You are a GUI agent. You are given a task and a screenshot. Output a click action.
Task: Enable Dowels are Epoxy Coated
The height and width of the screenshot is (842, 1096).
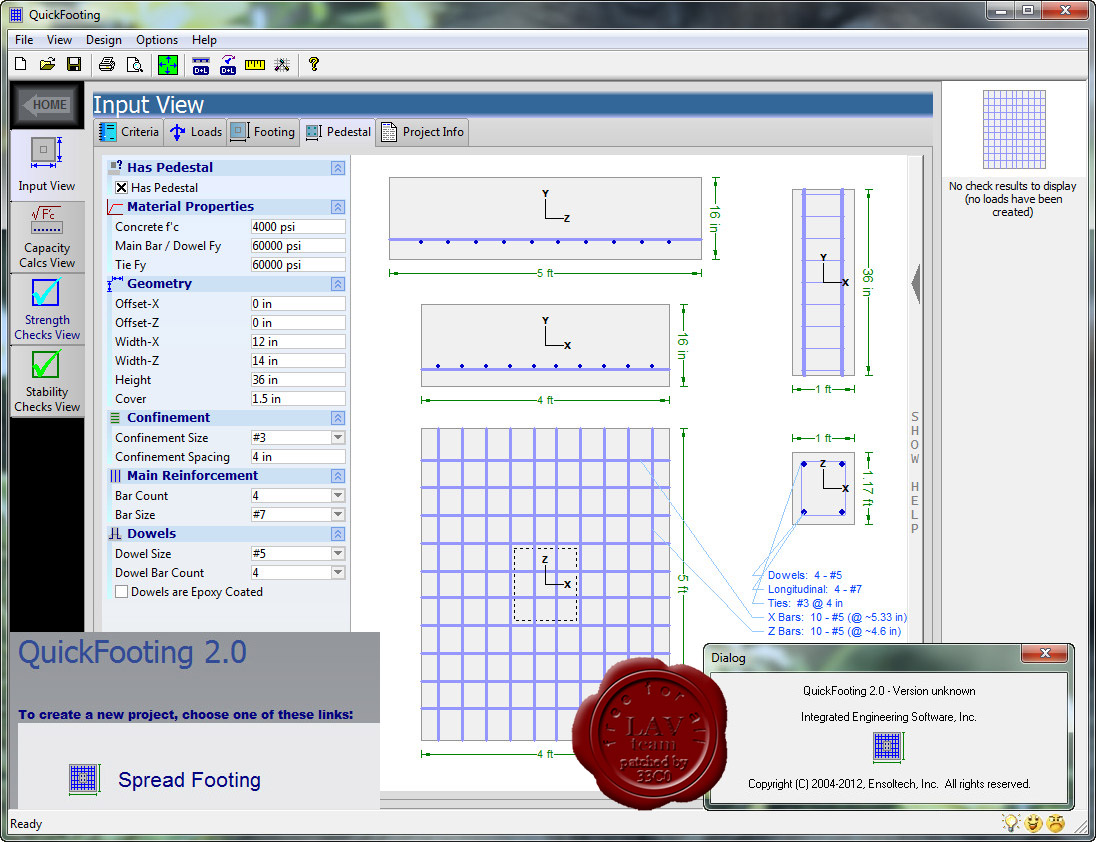[122, 592]
